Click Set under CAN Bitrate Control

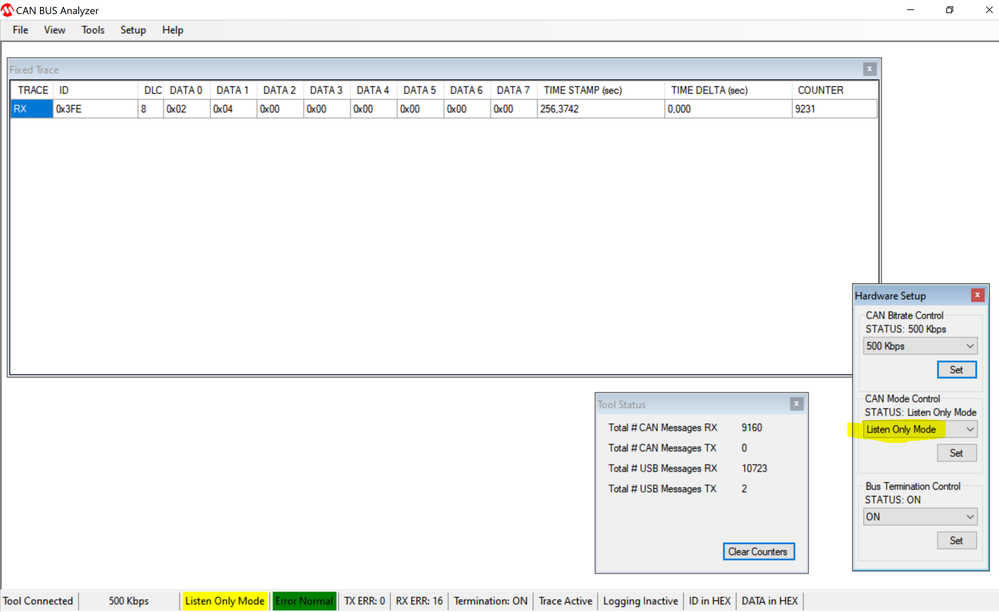(x=956, y=369)
